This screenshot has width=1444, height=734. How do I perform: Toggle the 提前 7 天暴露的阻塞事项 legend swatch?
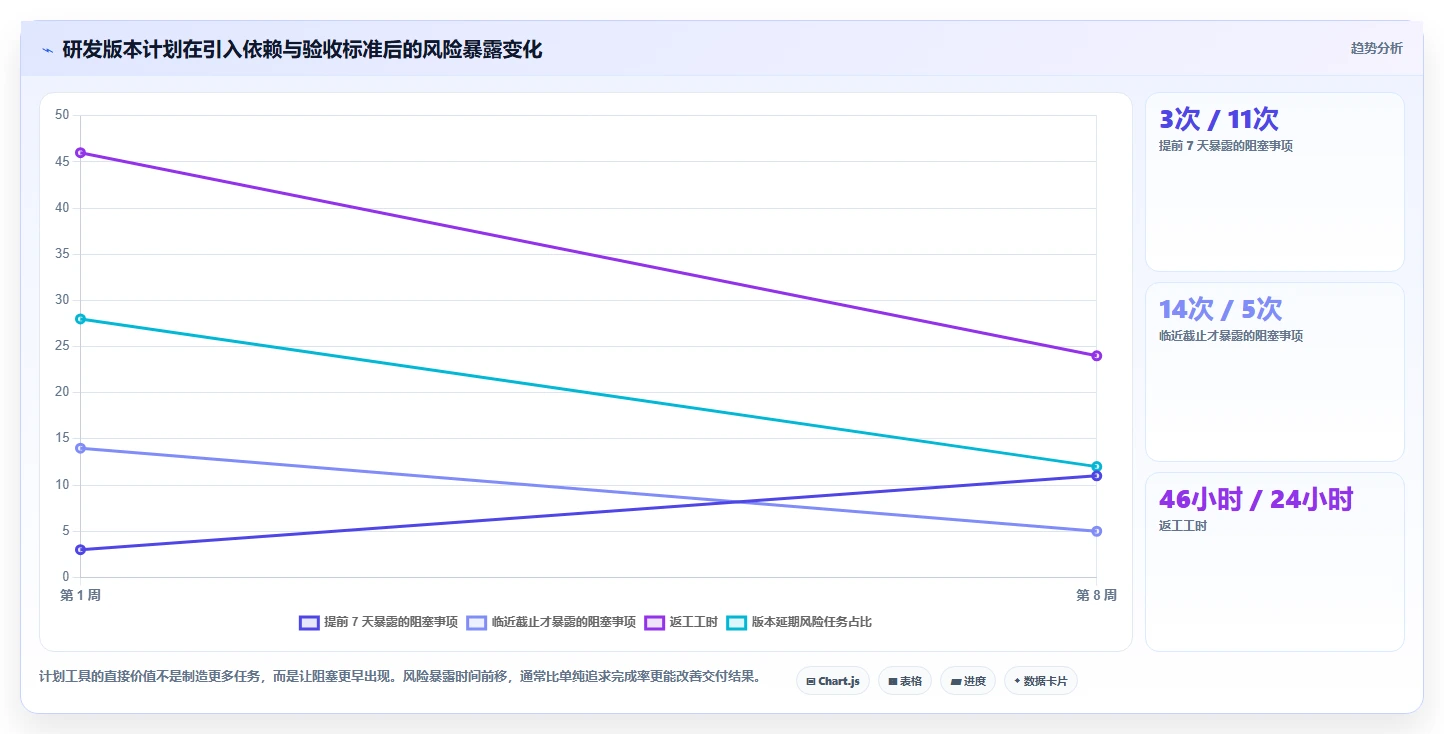point(309,622)
